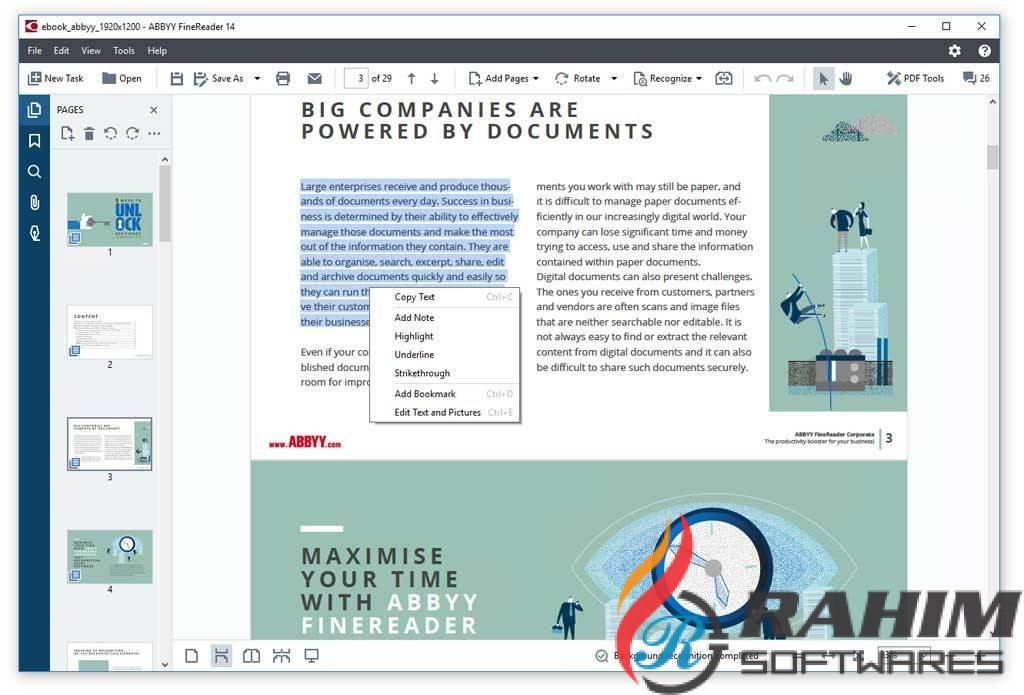Enable the arrow selection tool

point(823,78)
